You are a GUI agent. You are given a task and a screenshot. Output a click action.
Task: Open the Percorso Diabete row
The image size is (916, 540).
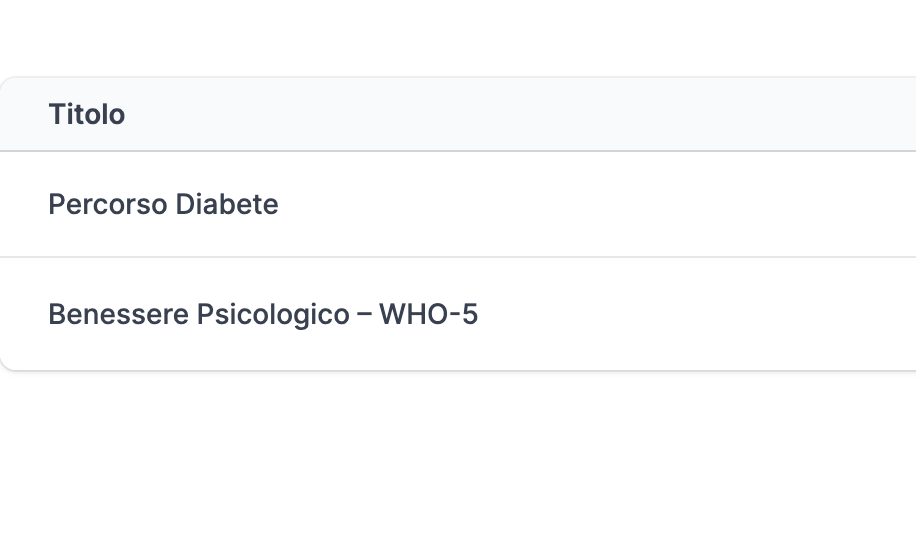163,204
